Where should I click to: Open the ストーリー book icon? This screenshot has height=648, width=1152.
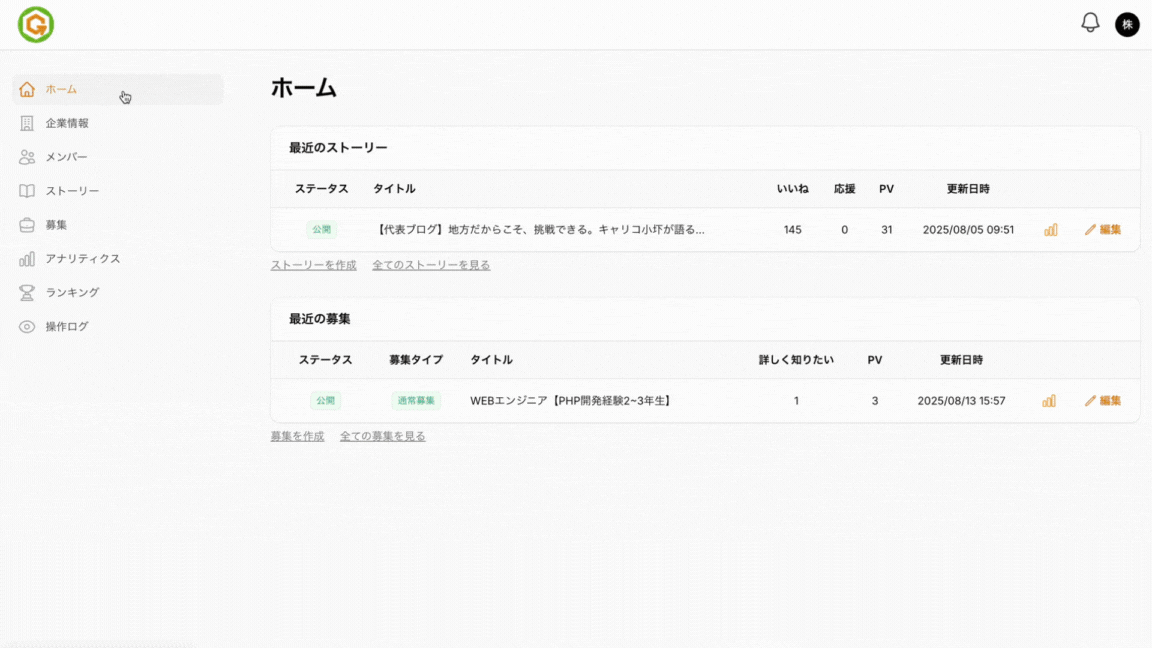(x=26, y=191)
